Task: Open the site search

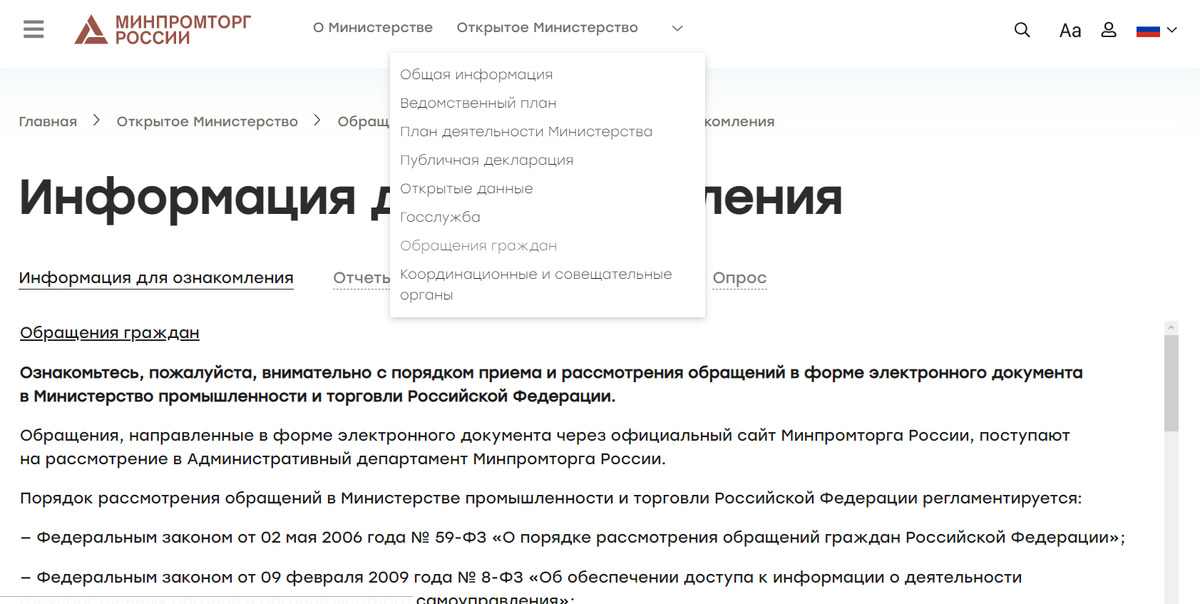Action: coord(1022,29)
